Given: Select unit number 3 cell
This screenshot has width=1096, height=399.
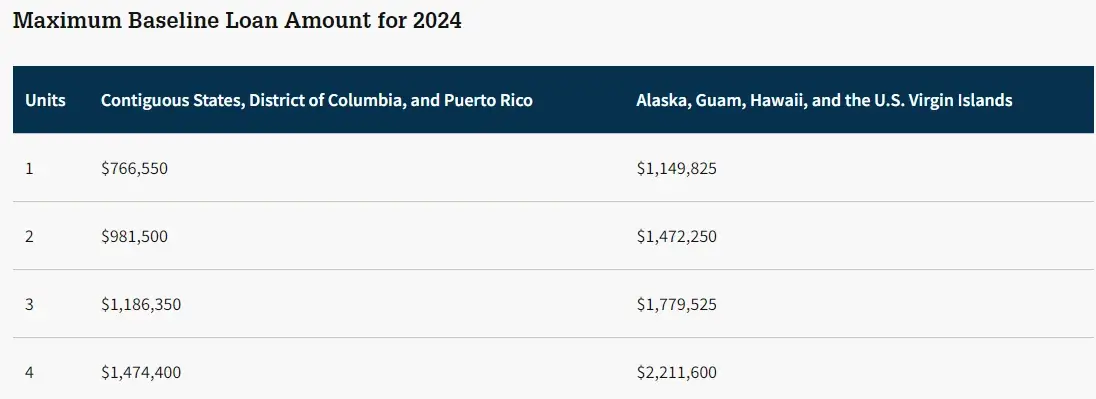Looking at the screenshot, I should pyautogui.click(x=29, y=305).
